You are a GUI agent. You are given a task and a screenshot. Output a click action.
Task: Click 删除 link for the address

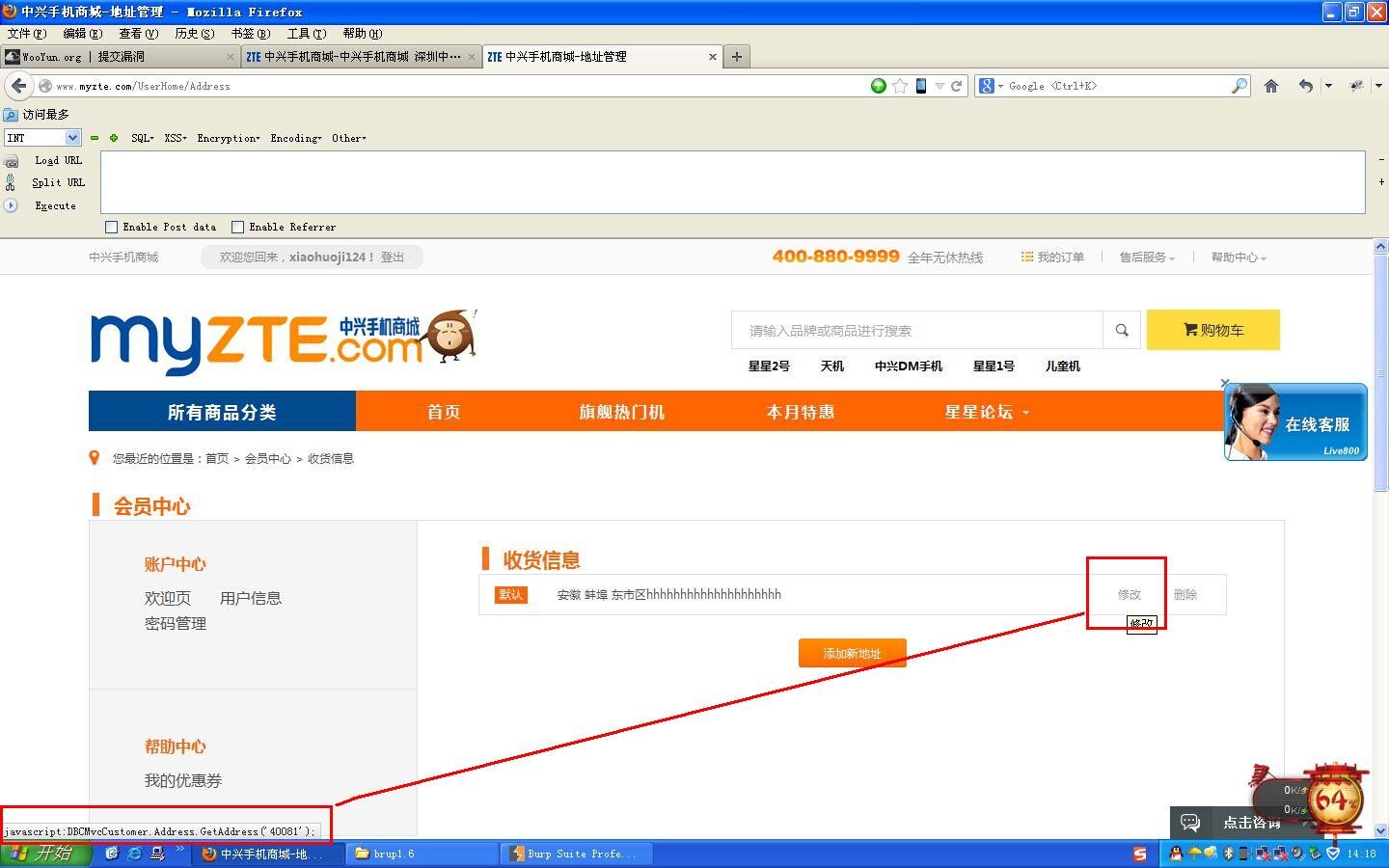[x=1185, y=594]
